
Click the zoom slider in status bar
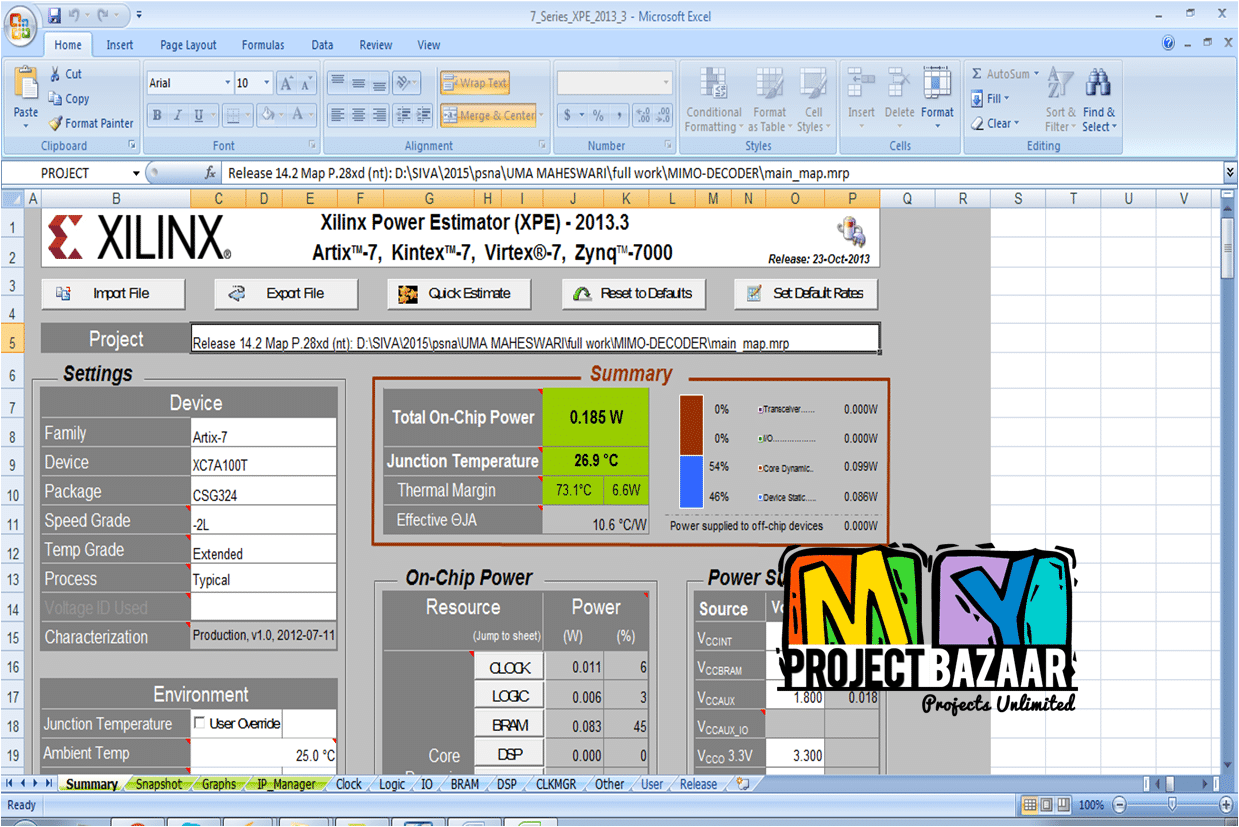(1172, 805)
